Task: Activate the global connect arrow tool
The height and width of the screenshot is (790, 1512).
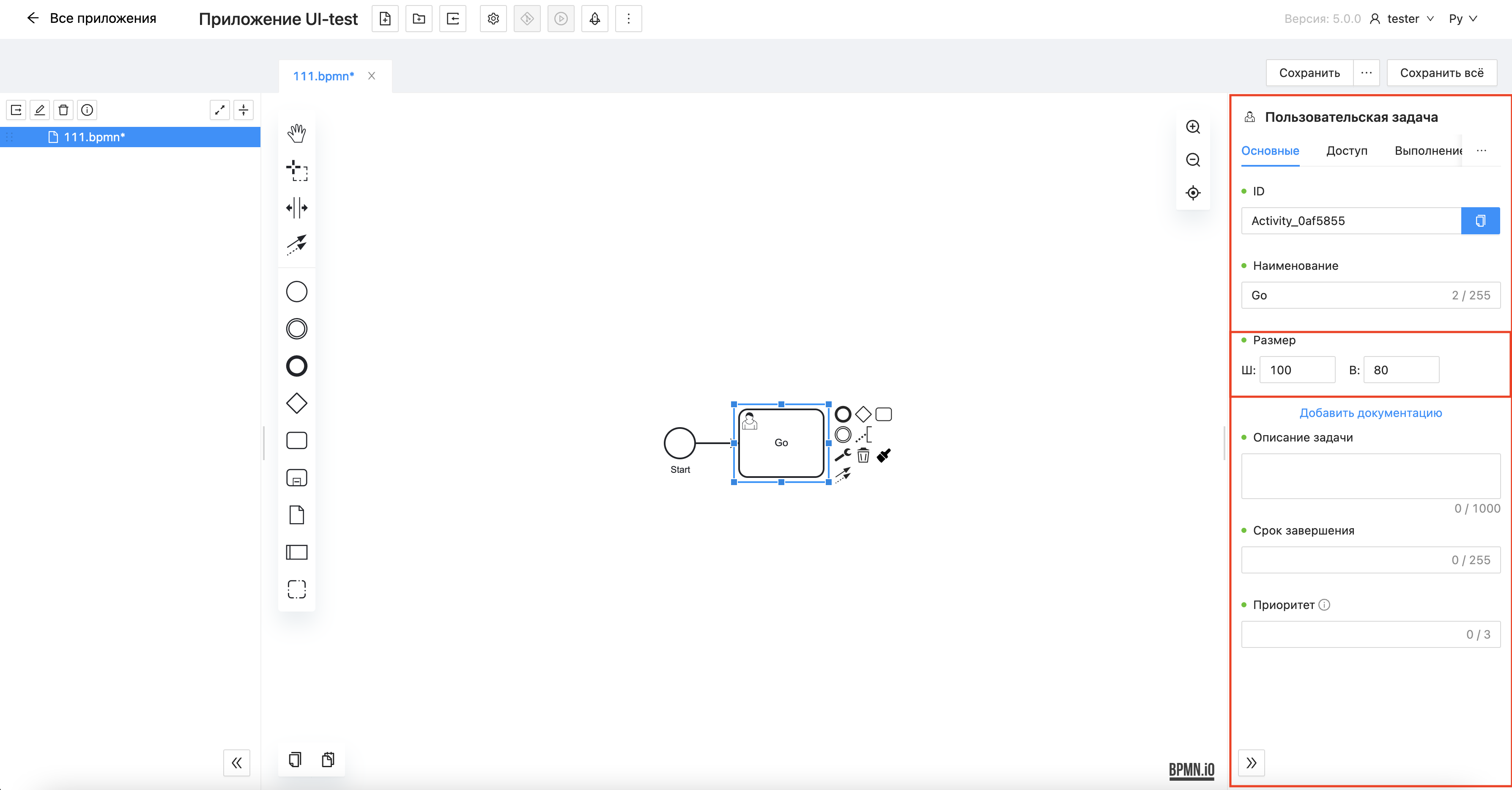Action: (x=296, y=245)
